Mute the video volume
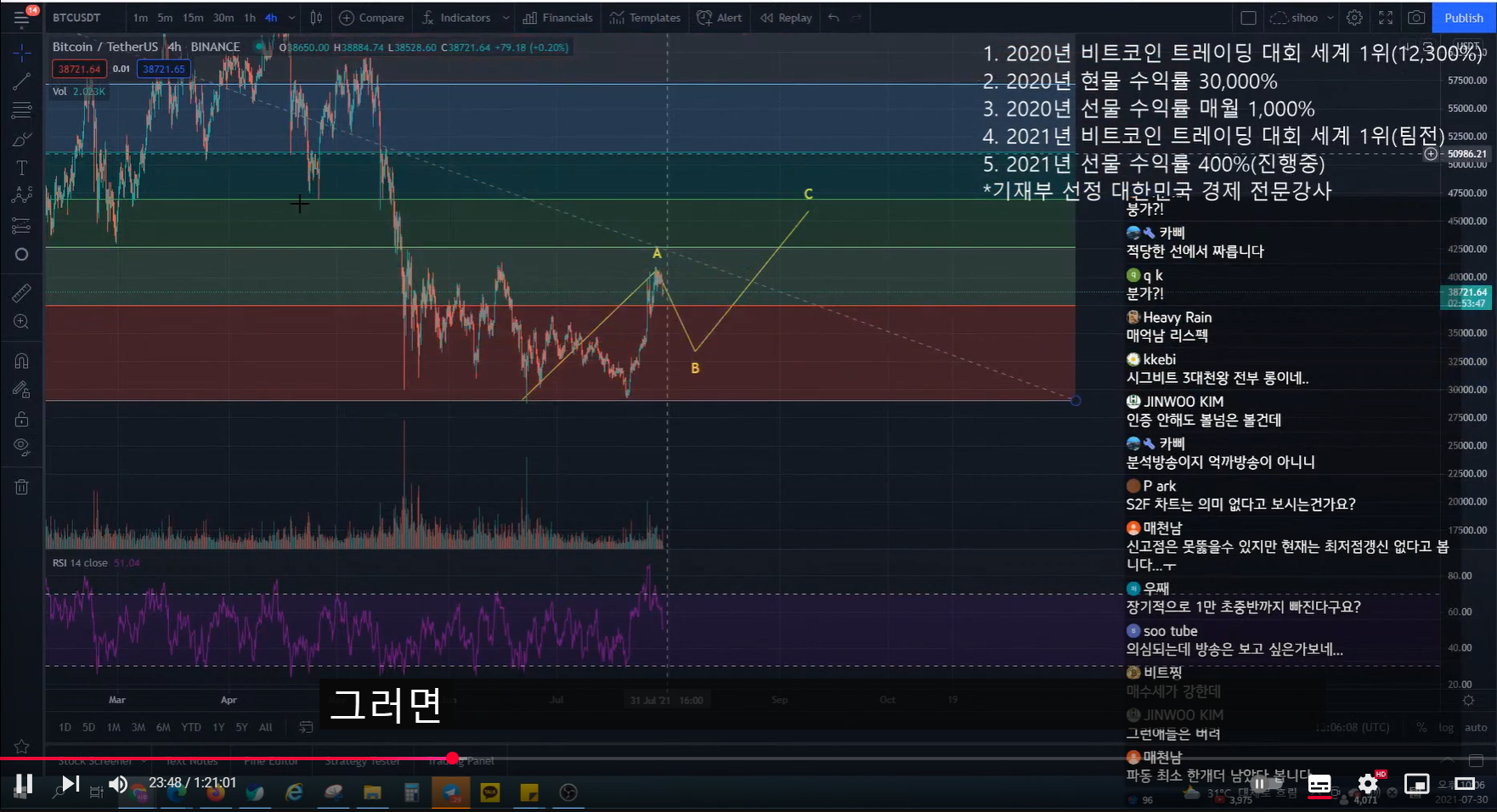Screen dimensions: 1497x812 (117, 783)
